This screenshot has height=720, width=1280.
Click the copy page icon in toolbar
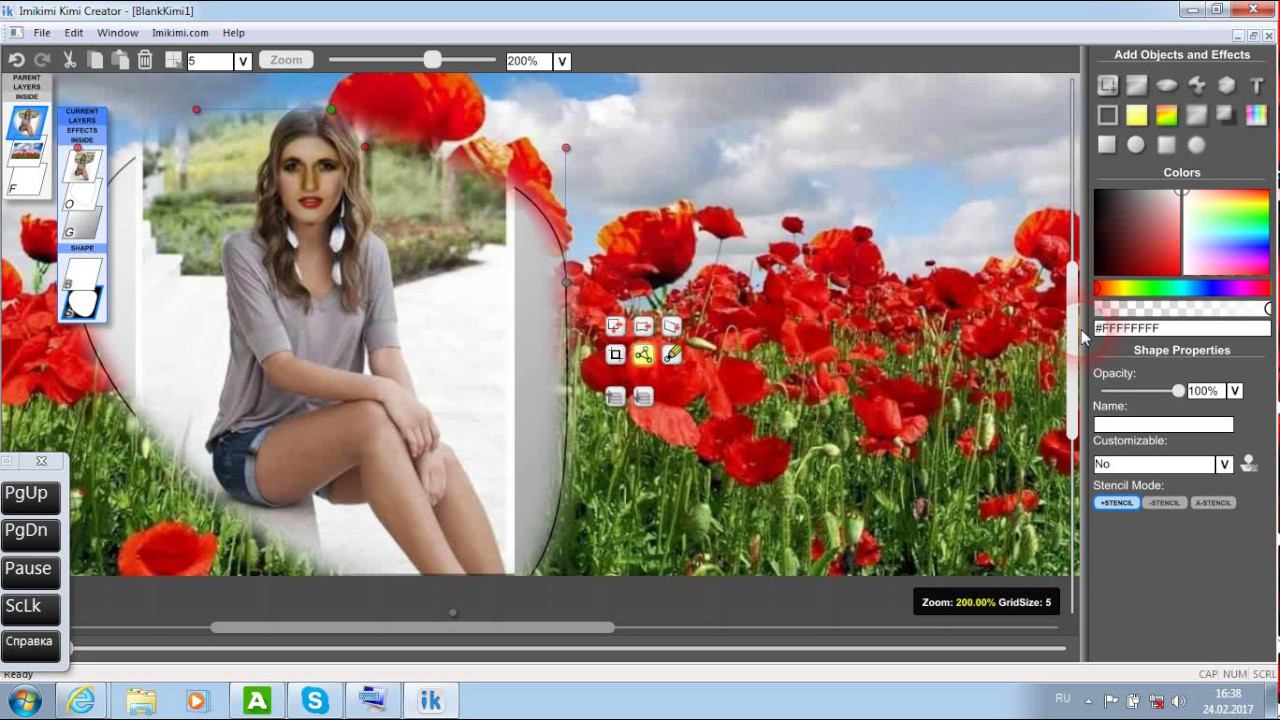(95, 61)
